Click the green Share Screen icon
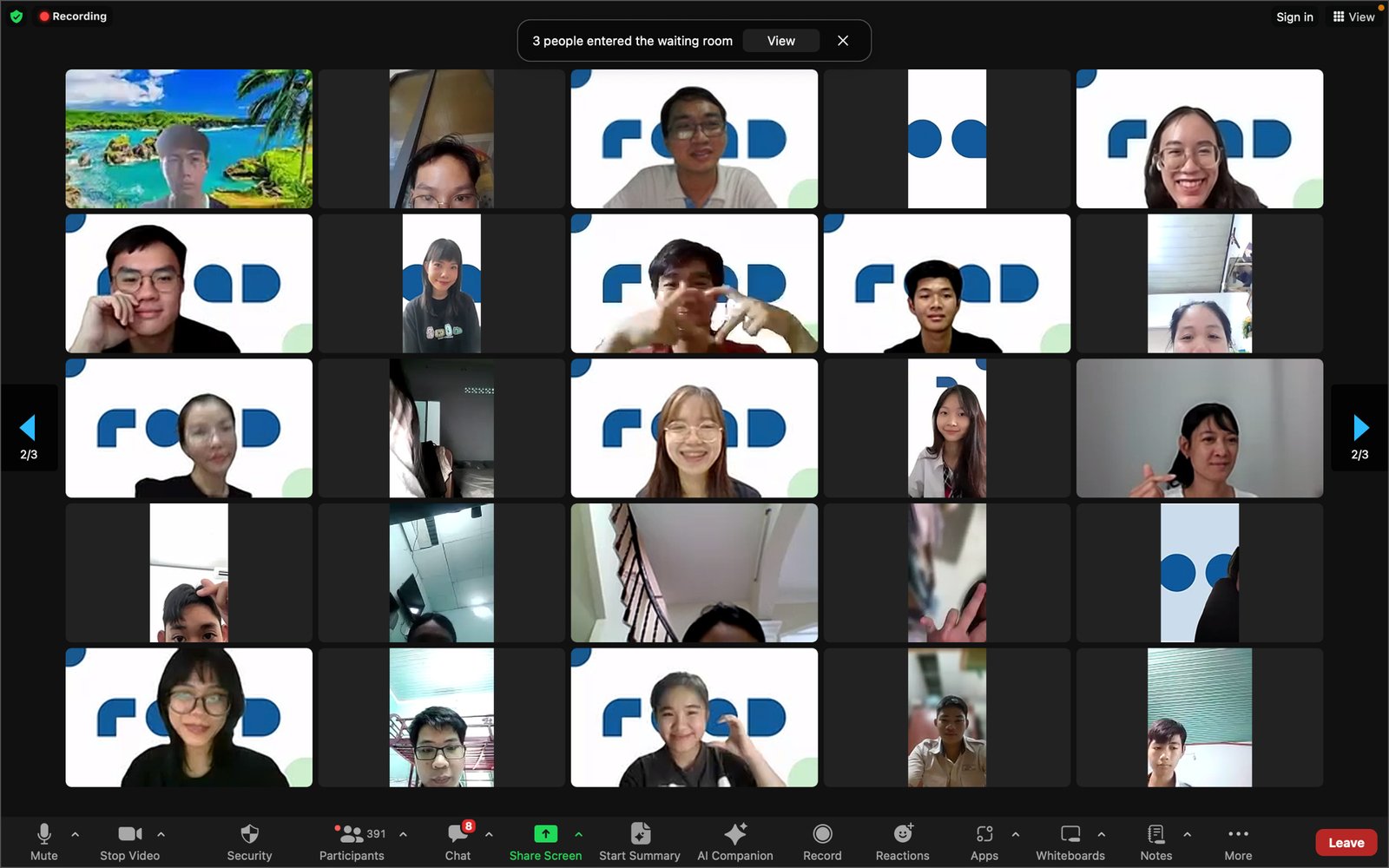1389x868 pixels. click(545, 834)
